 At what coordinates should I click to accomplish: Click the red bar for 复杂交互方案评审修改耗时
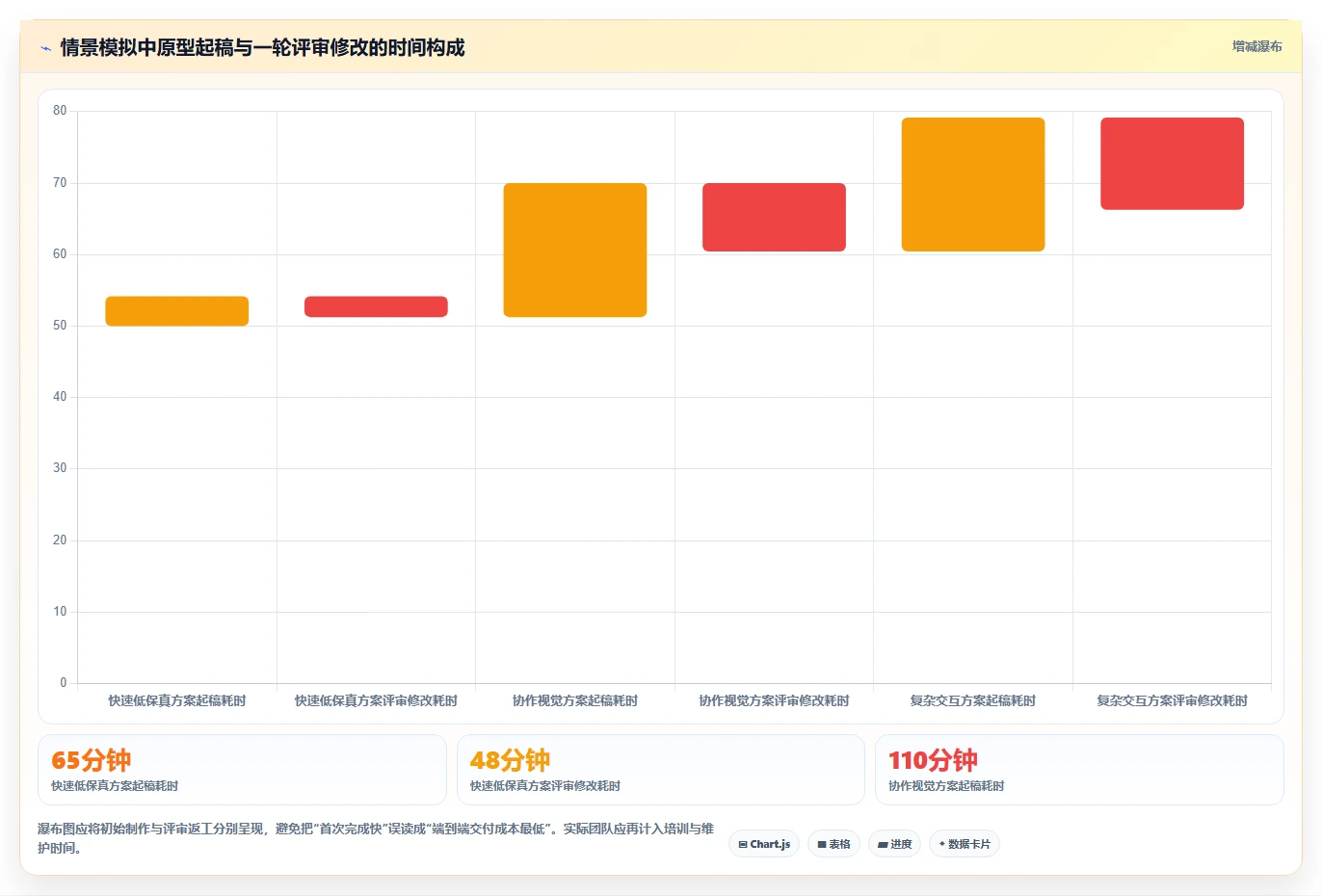click(1173, 164)
